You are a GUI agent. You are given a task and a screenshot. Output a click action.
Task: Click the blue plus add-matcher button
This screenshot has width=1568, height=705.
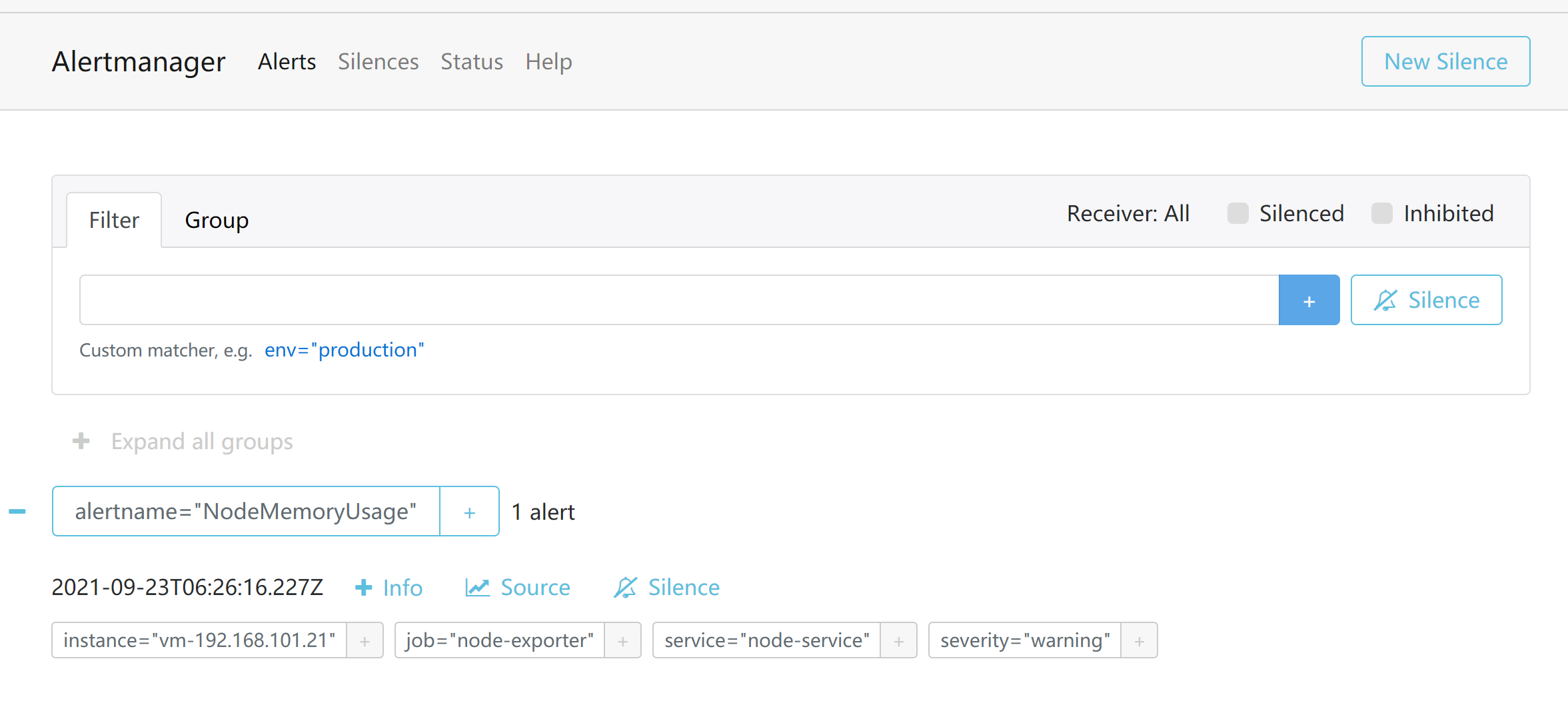[1309, 300]
